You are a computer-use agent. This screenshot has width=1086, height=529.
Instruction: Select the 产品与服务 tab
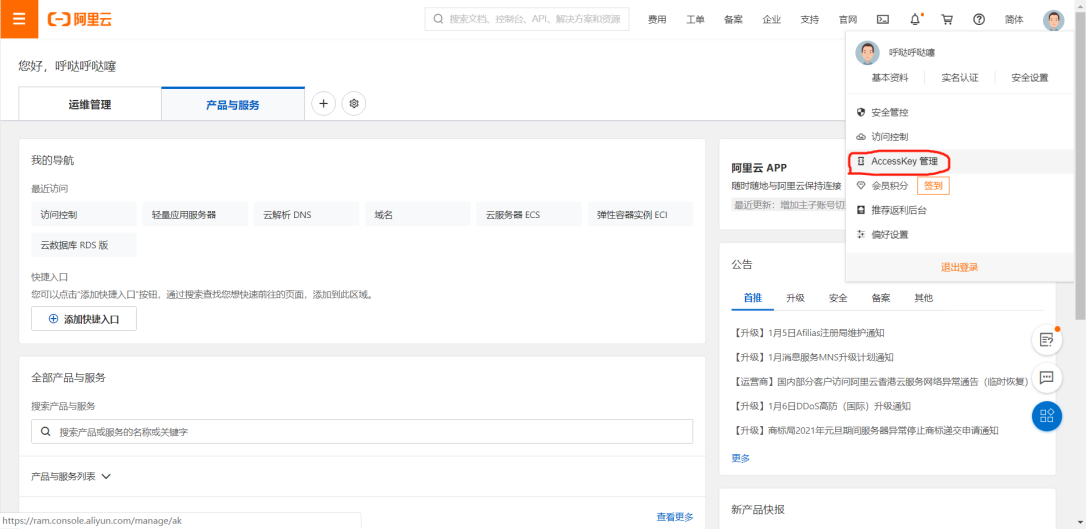tap(233, 105)
